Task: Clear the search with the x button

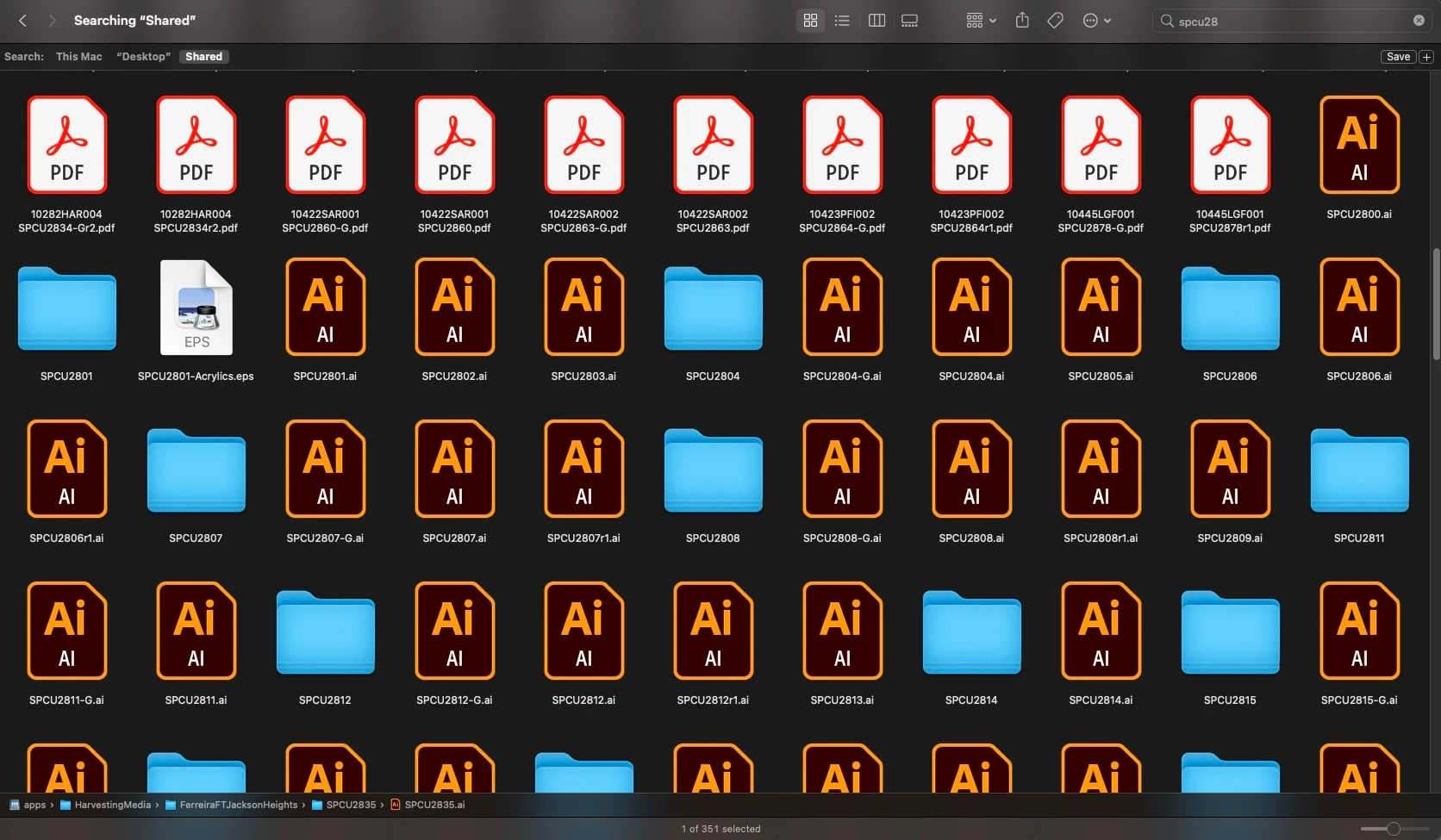Action: 1419,21
